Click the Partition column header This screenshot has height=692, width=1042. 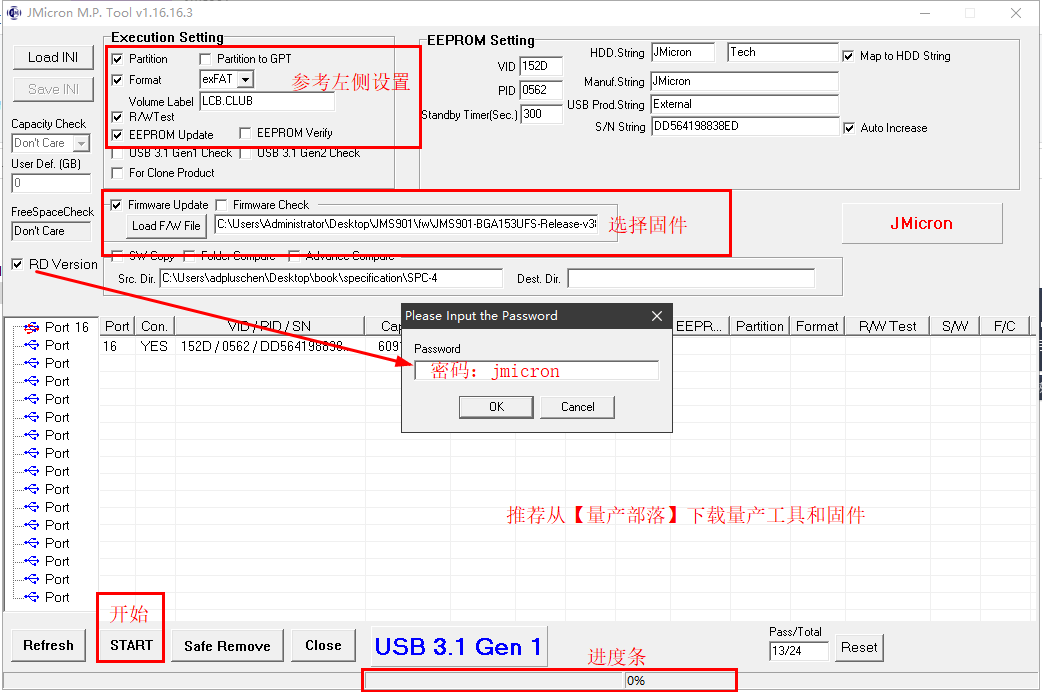[760, 326]
